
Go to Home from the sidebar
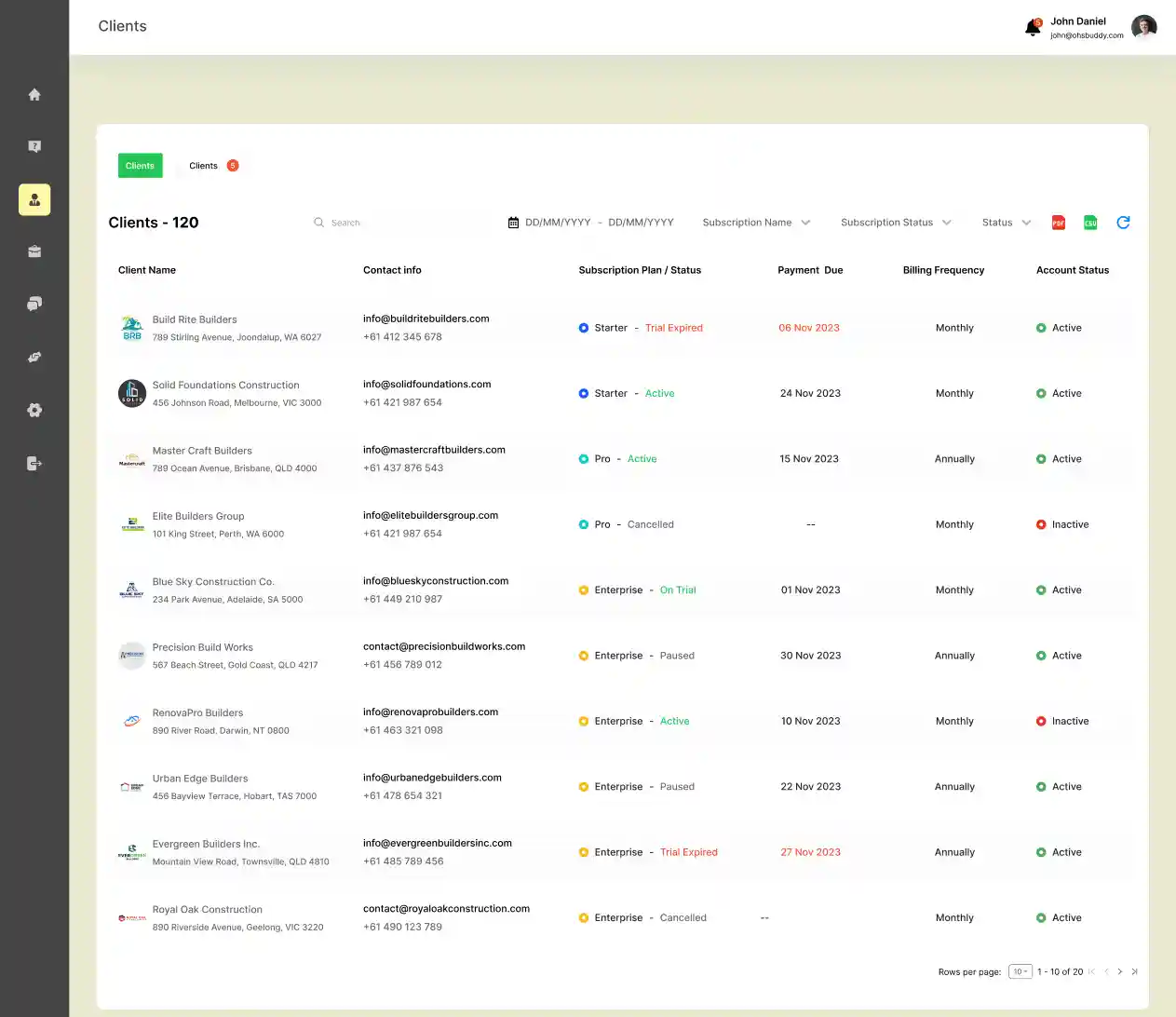(34, 95)
